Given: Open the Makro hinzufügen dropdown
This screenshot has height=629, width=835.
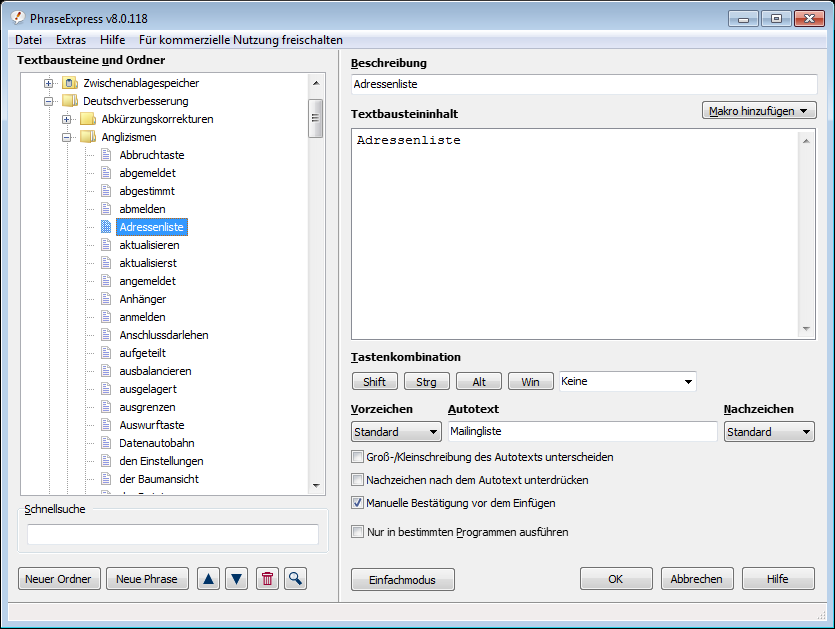Looking at the screenshot, I should 759,111.
